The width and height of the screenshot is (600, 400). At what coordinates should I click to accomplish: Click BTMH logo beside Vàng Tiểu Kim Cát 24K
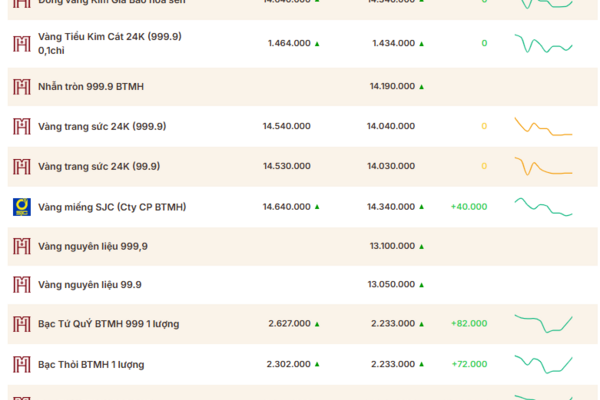(x=22, y=44)
